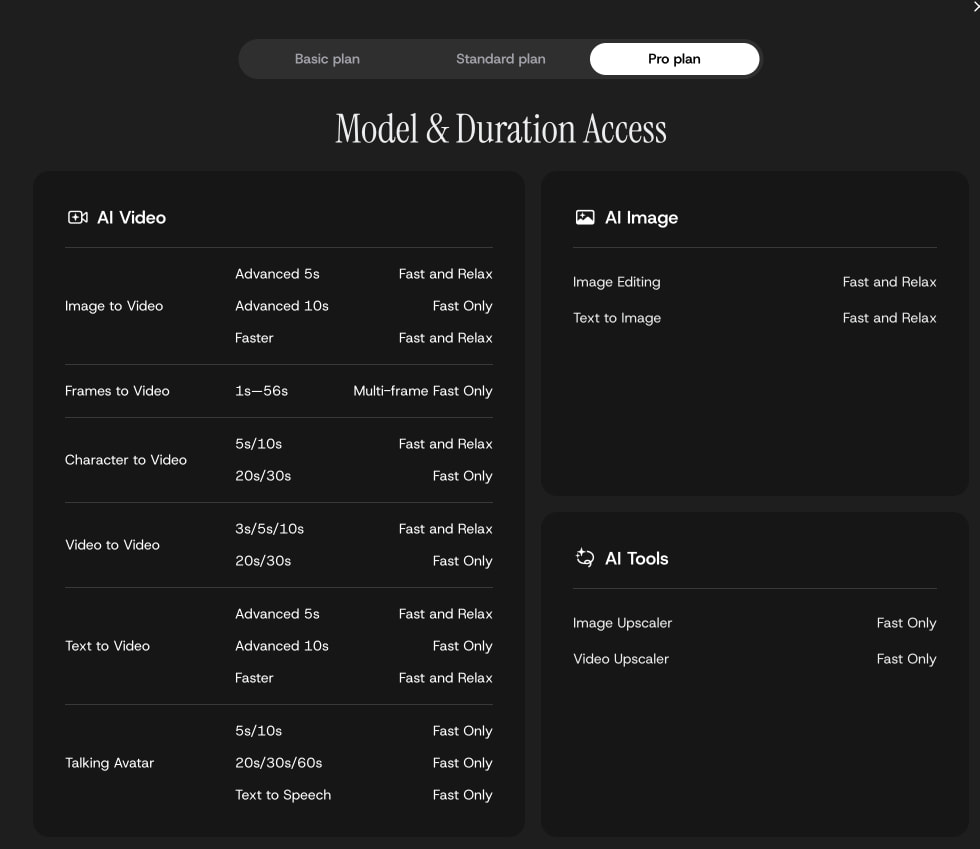980x849 pixels.
Task: Click the Text to Image entry
Action: [x=617, y=318]
